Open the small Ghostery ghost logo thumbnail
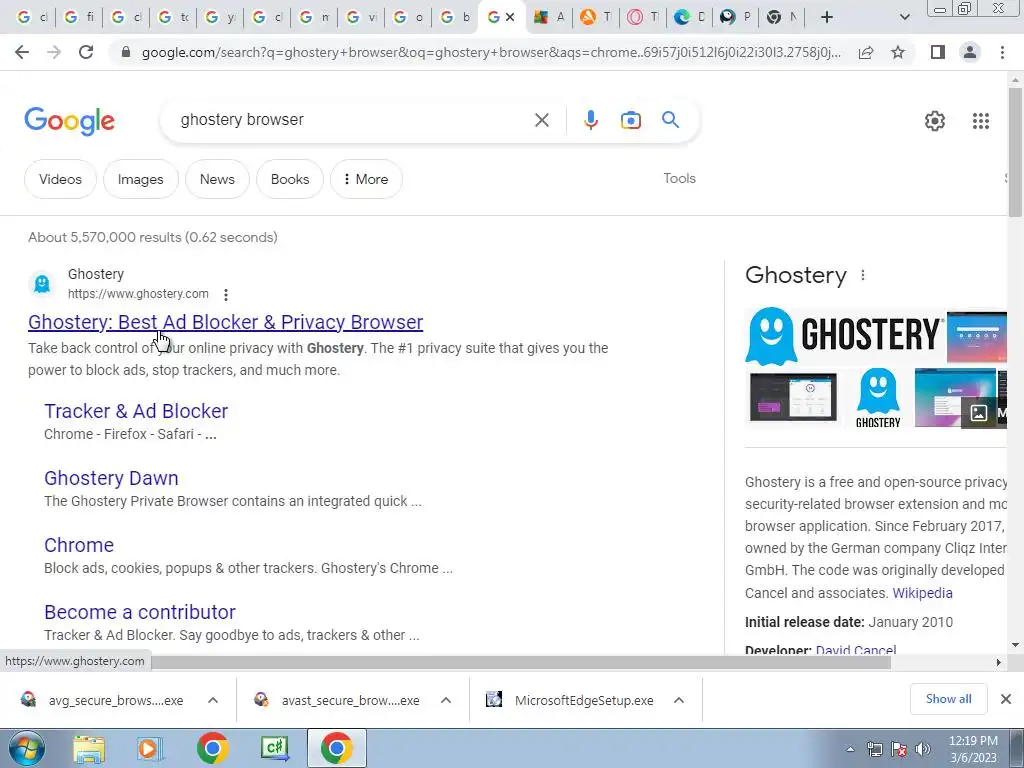 (x=878, y=398)
